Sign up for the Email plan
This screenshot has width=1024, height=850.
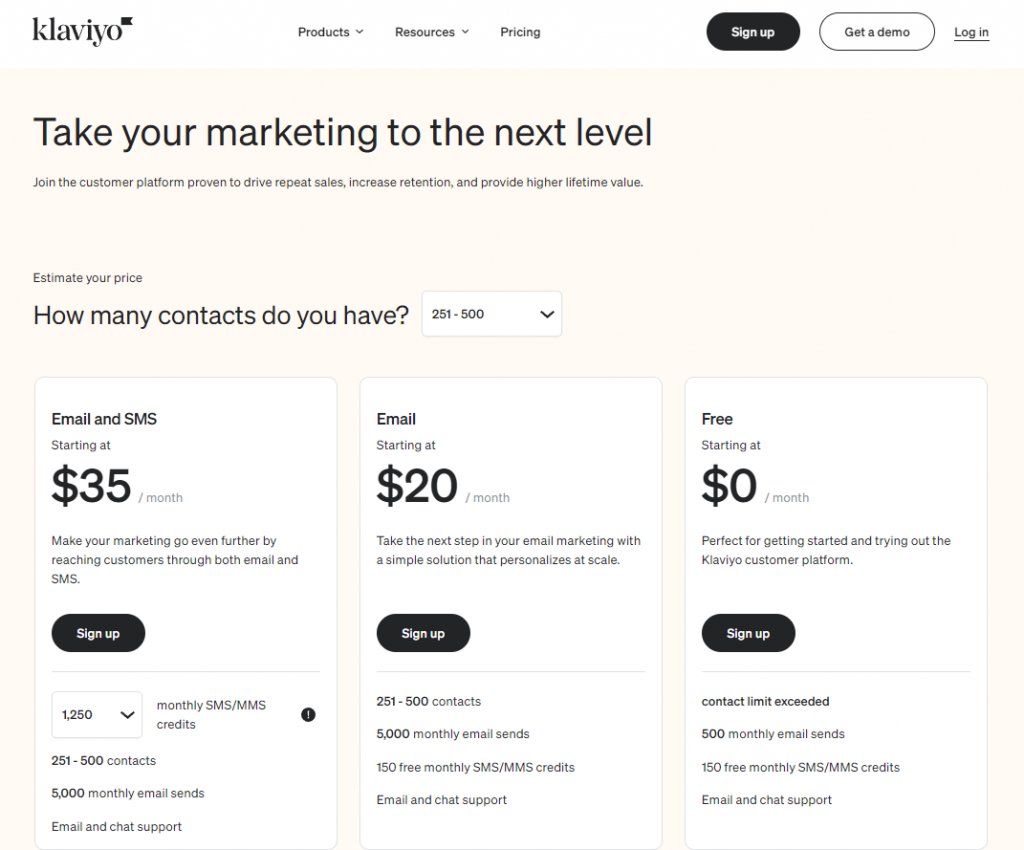423,633
